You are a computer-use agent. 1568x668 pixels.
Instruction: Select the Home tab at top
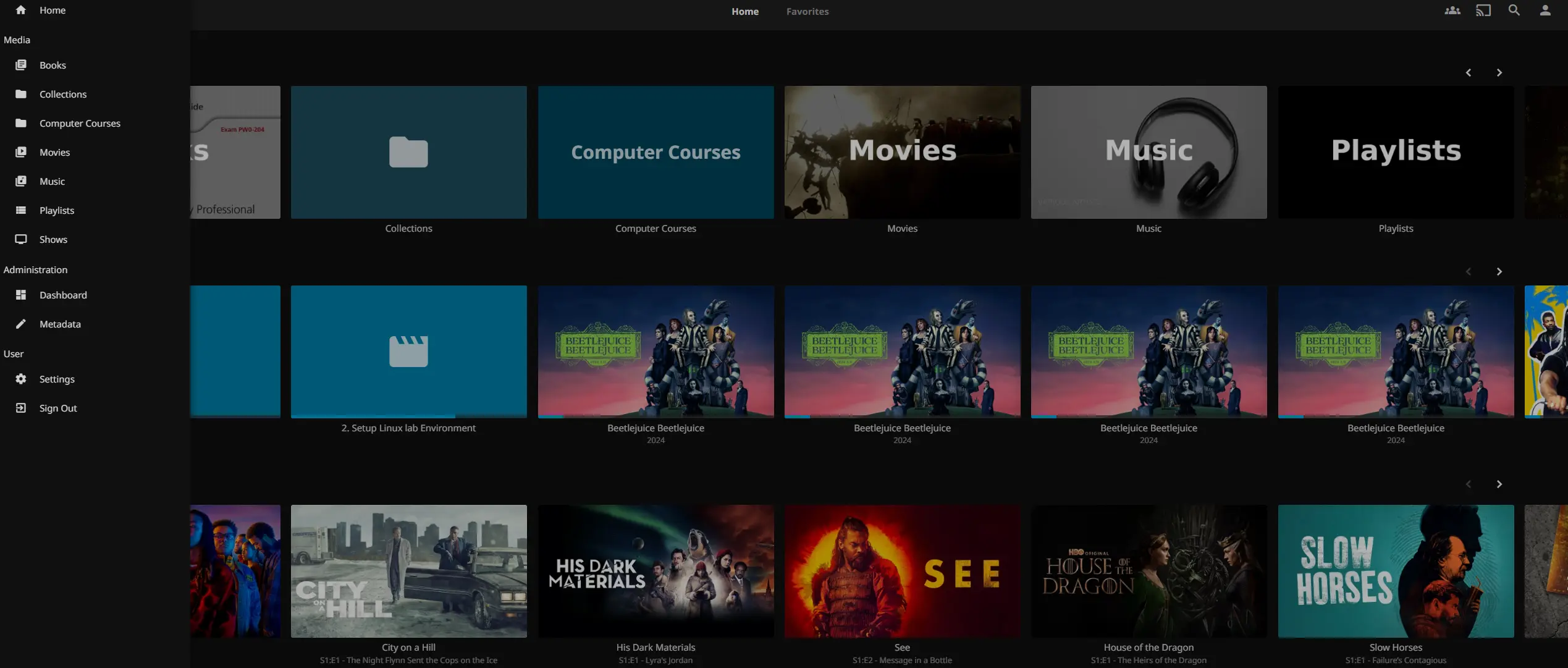(745, 11)
